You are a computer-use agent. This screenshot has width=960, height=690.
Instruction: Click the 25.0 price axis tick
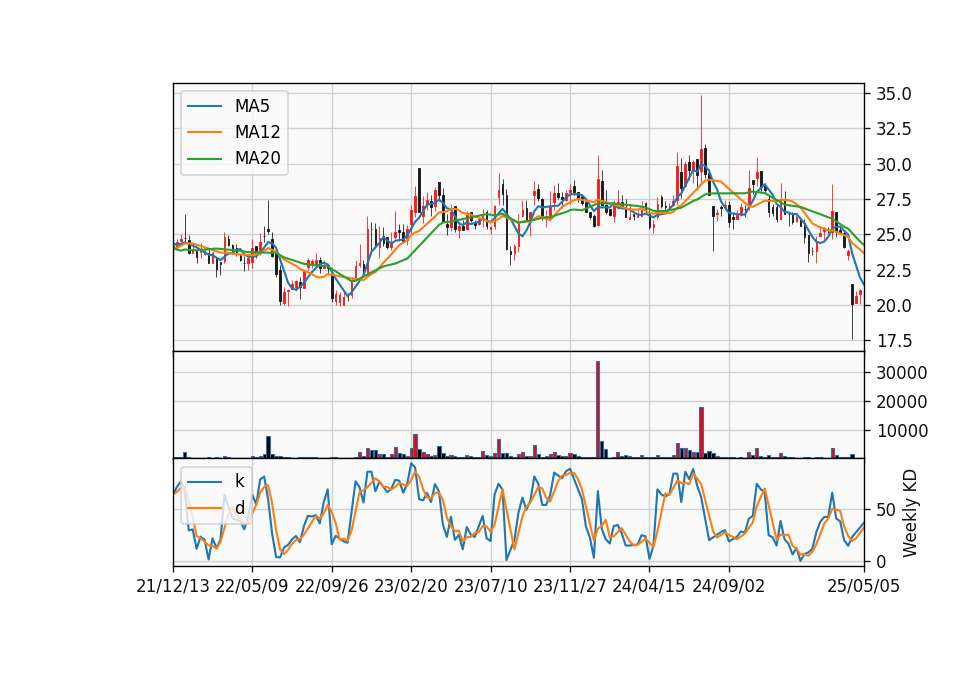point(894,235)
